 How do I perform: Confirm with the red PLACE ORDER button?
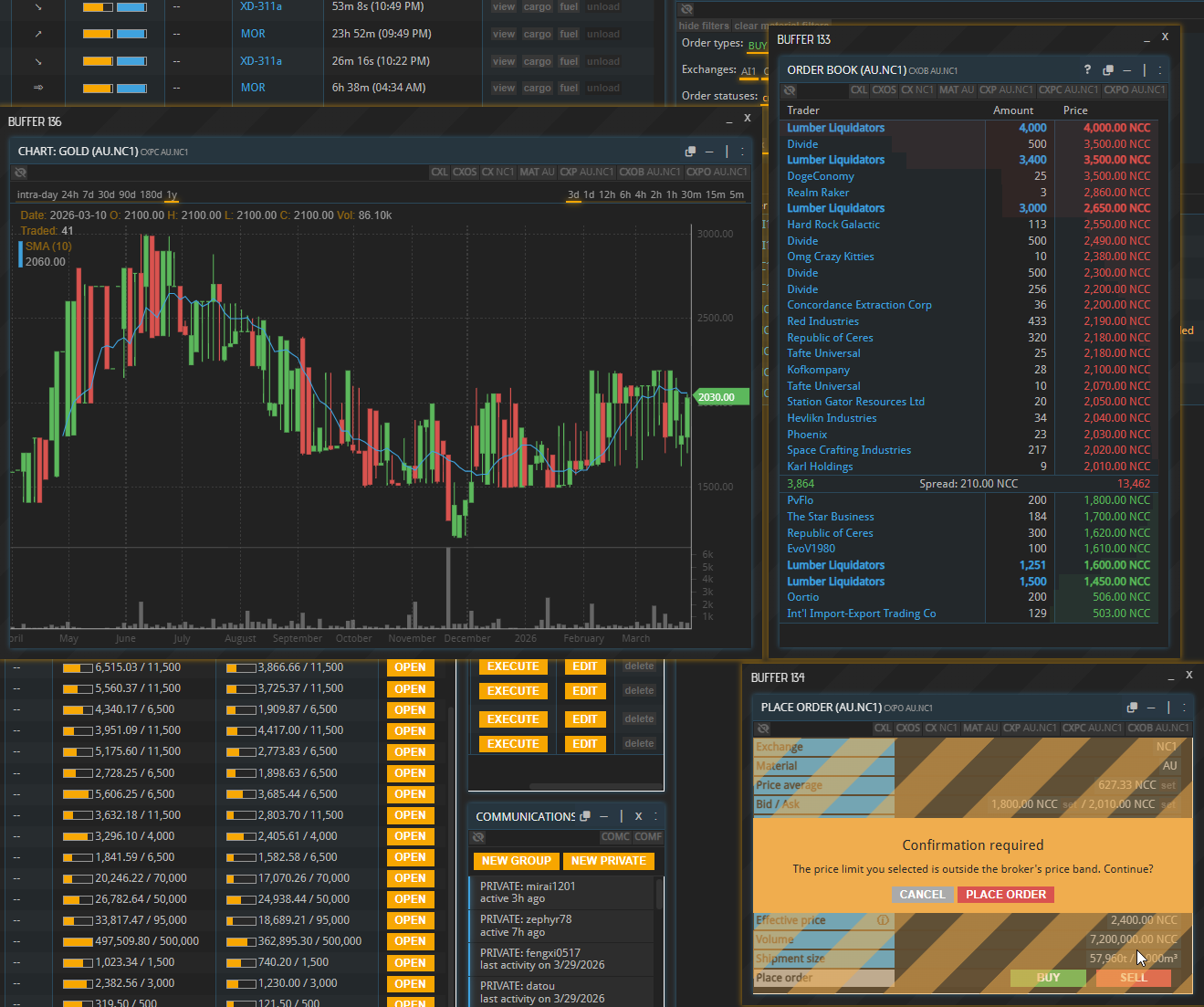coord(1005,895)
